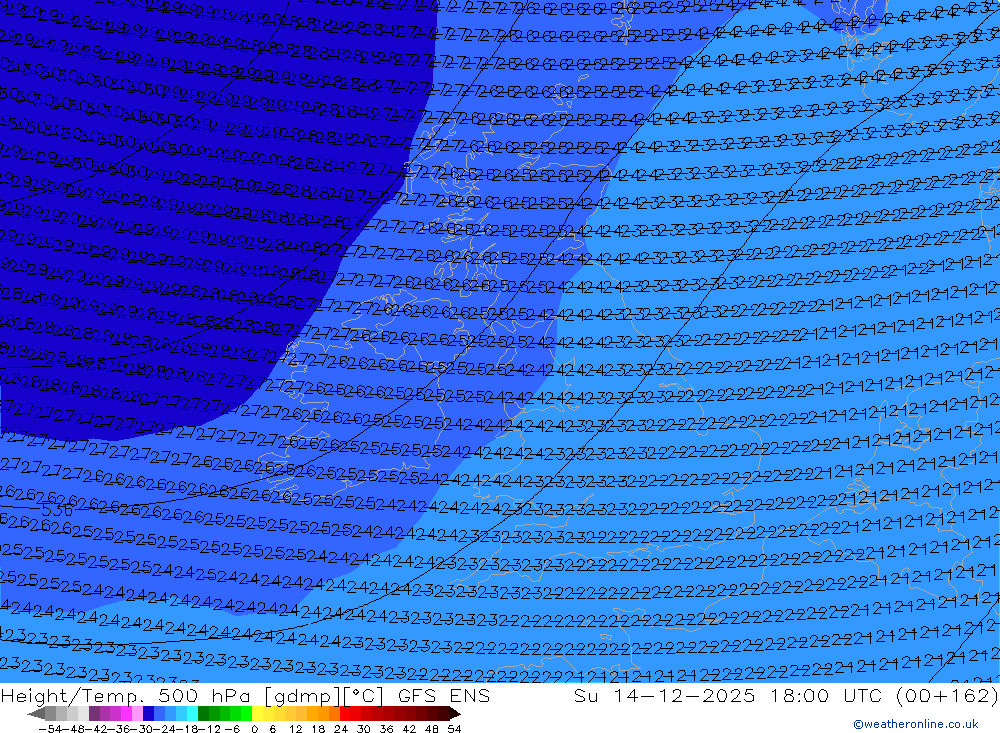Pick the bright yellow 0 degree legend swatch
The width and height of the screenshot is (1000, 733).
(257, 713)
